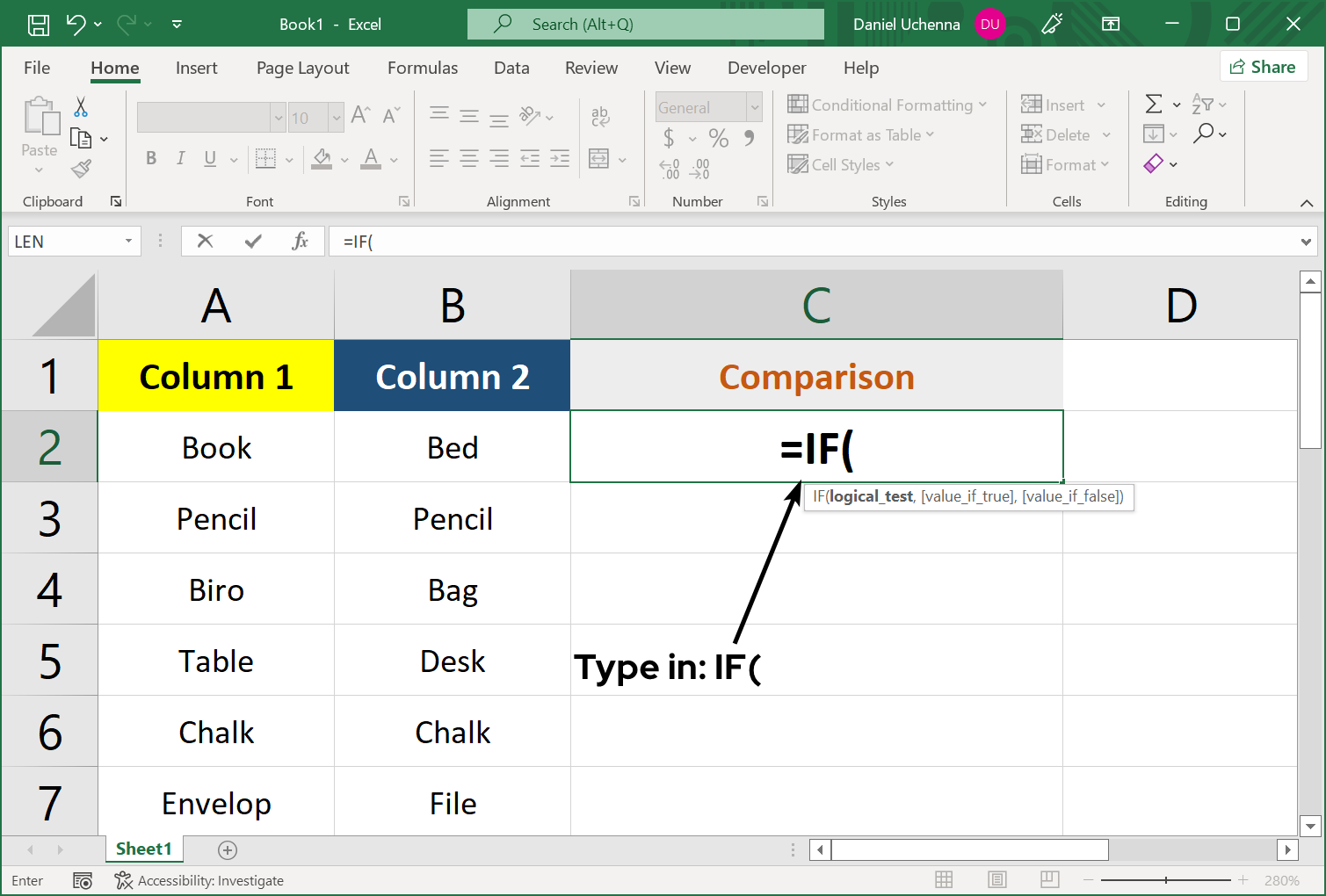Switch to the Formulas ribbon tab
Screen dimensions: 1326x896
tap(422, 68)
